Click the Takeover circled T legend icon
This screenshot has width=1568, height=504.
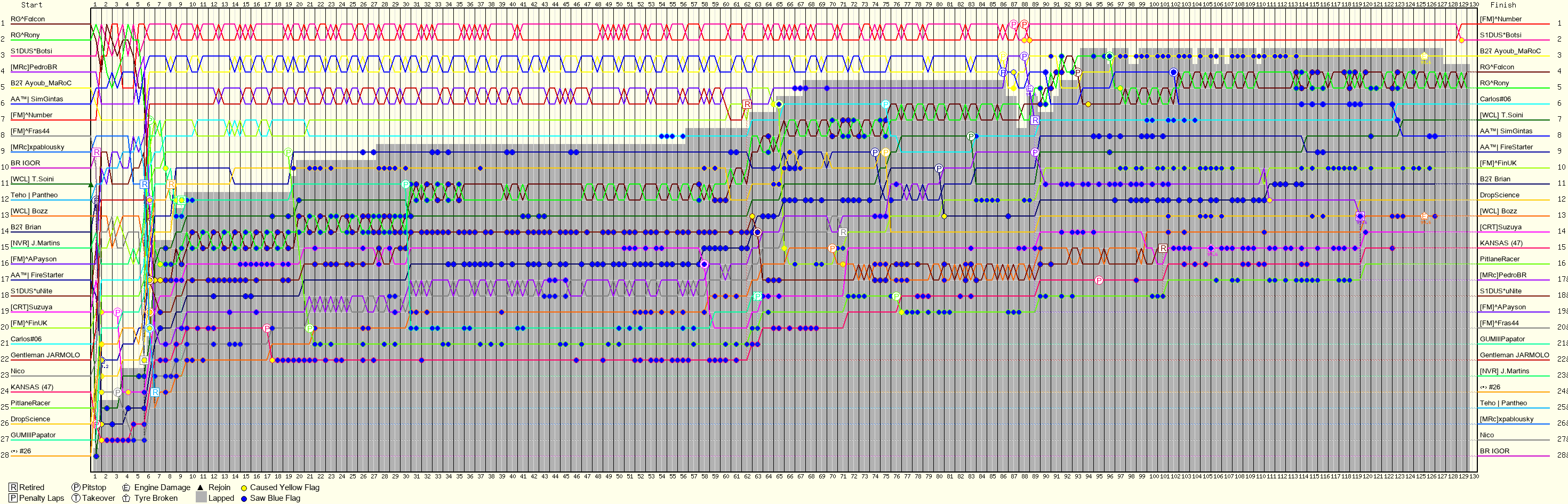[x=76, y=498]
